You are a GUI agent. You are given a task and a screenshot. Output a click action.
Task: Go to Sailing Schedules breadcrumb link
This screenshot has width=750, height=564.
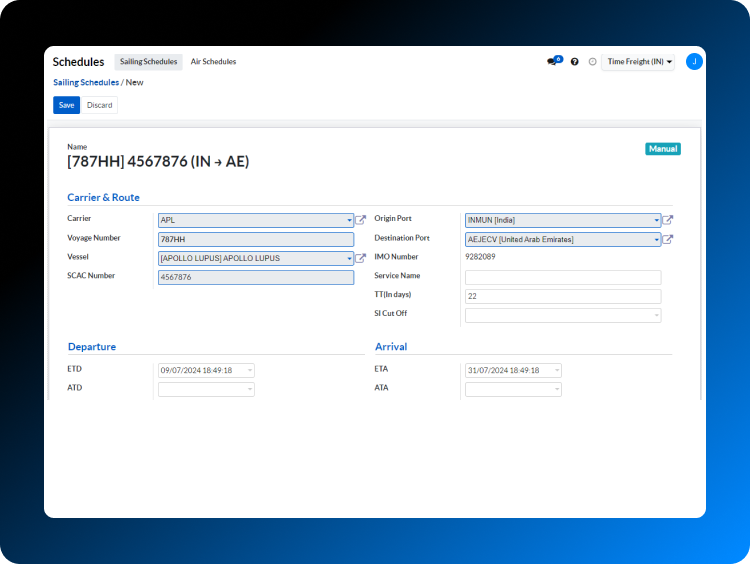coord(86,82)
